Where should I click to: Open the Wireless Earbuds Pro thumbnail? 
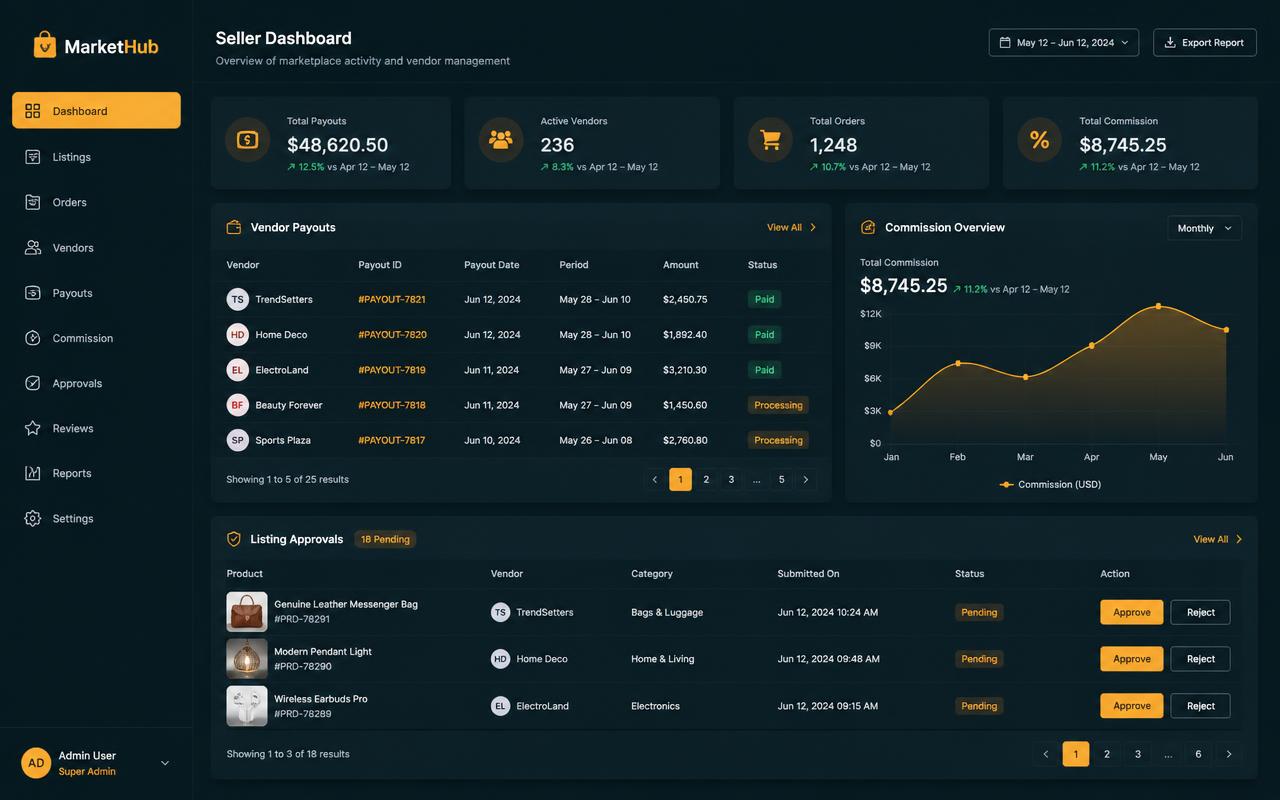click(247, 706)
